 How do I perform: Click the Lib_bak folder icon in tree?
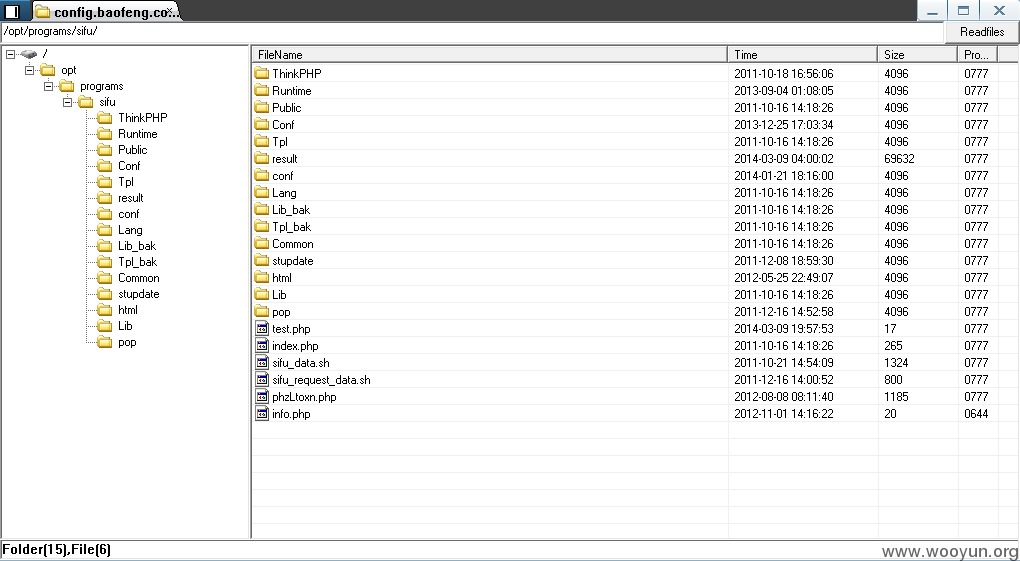105,245
